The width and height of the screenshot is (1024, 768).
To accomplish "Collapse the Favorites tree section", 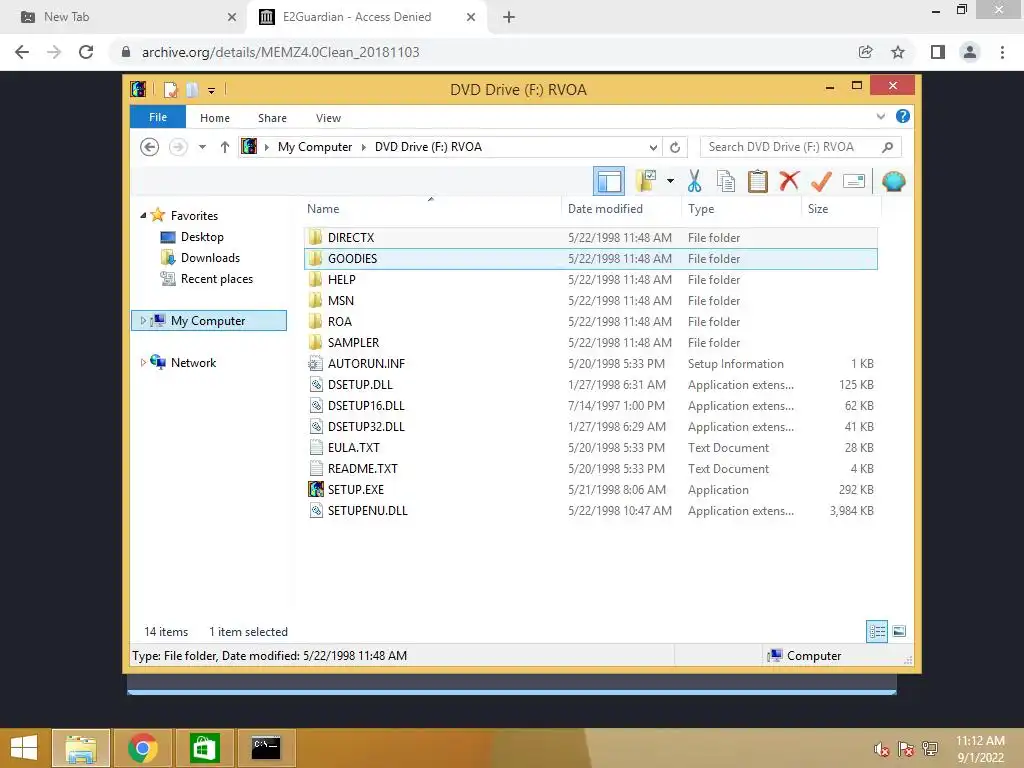I will coord(143,215).
